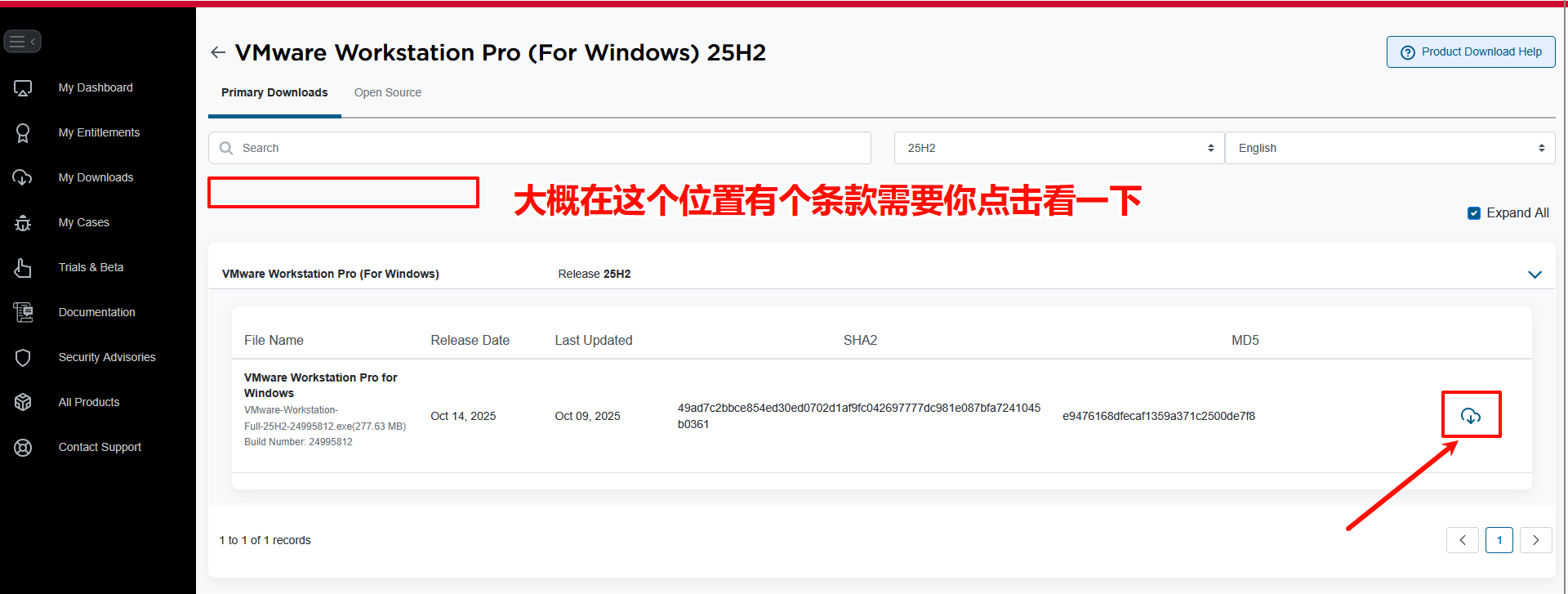Focus the Search input field
This screenshot has width=1568, height=594.
(x=540, y=148)
